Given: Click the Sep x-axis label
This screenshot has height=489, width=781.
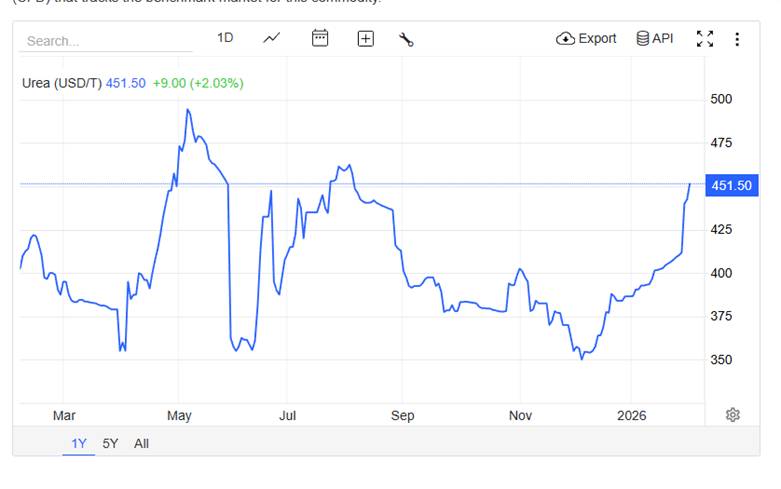Looking at the screenshot, I should [402, 415].
